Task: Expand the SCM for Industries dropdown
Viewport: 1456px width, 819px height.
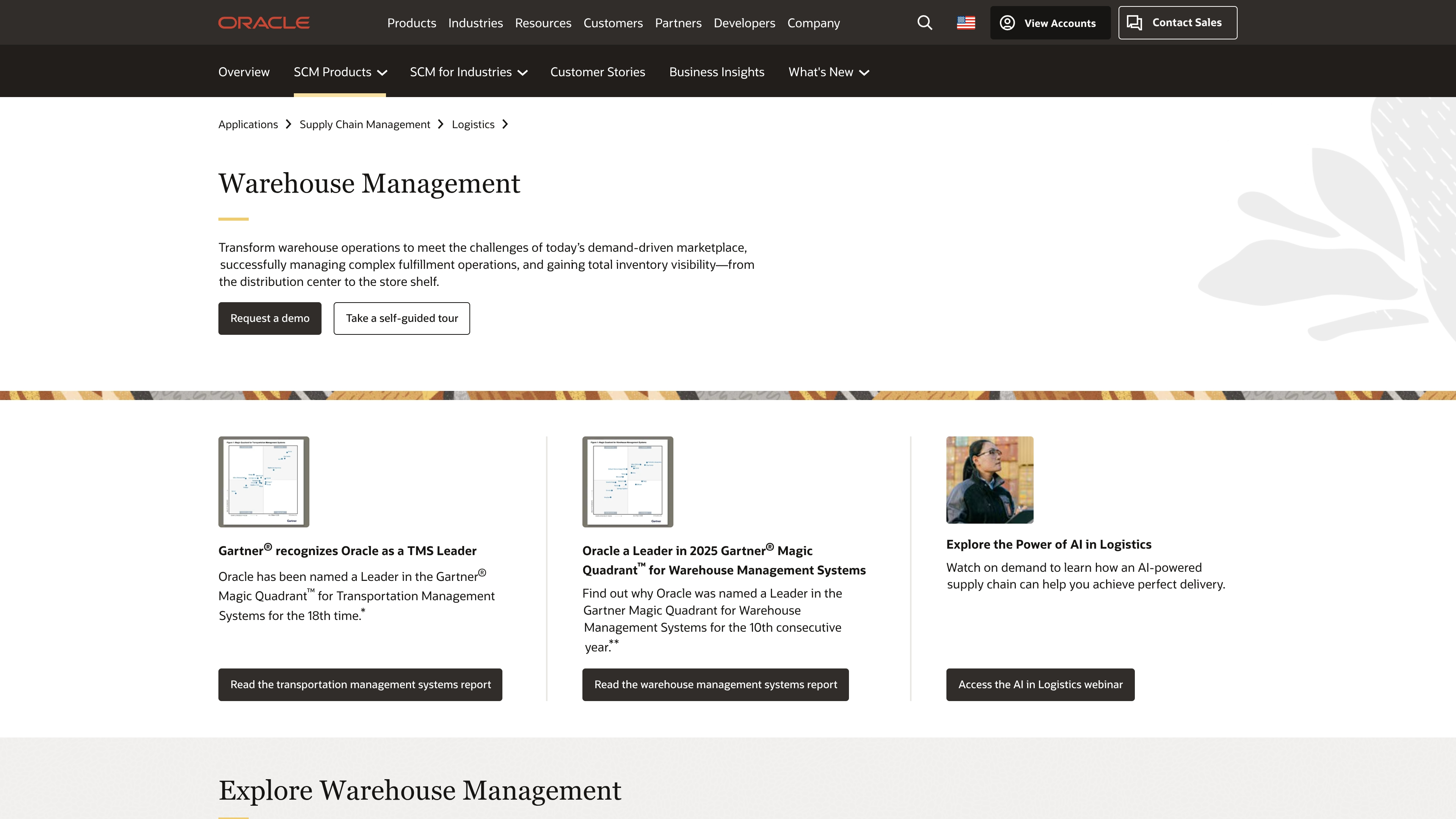Action: click(x=469, y=72)
